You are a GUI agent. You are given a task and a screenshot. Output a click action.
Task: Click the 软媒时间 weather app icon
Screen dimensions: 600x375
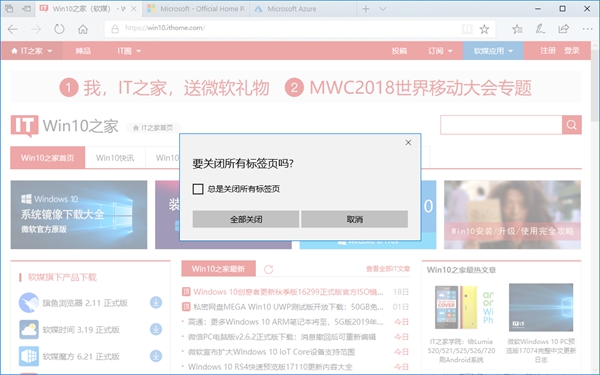pyautogui.click(x=29, y=329)
